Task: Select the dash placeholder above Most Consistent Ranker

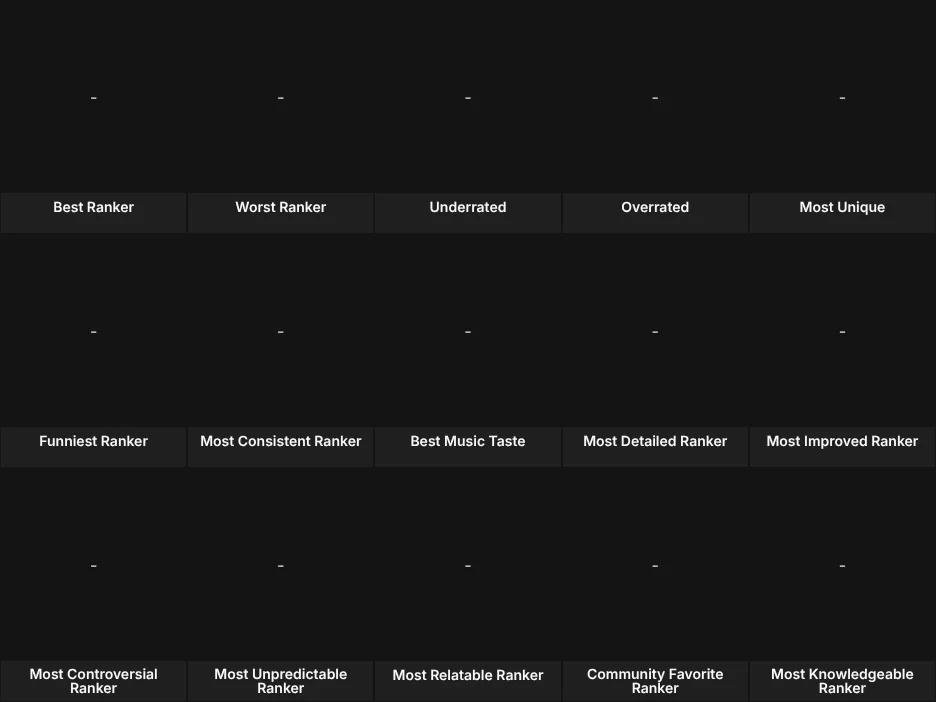Action: click(281, 332)
